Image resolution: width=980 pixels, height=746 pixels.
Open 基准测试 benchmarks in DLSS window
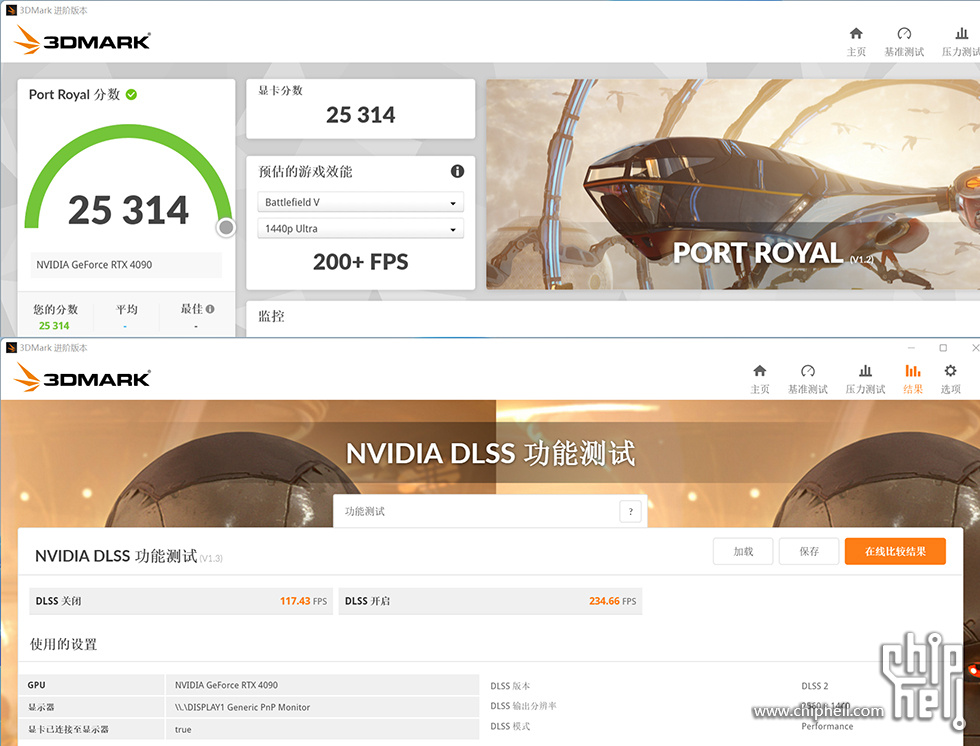pos(808,379)
